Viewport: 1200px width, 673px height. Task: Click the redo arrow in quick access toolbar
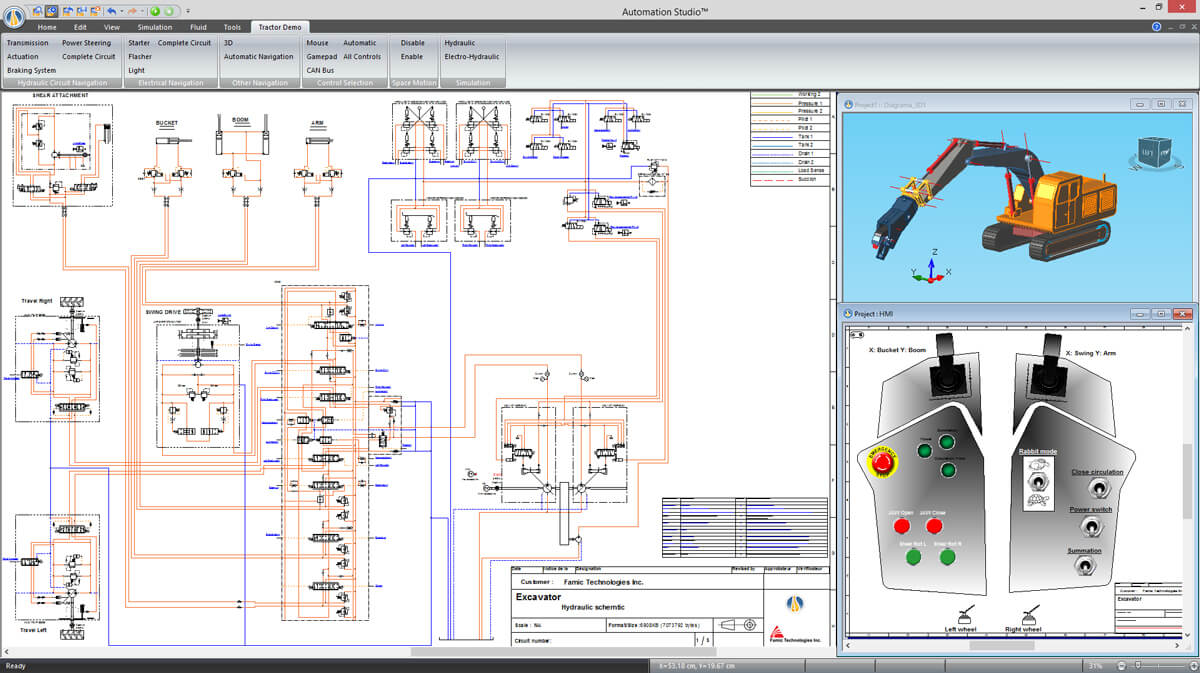coord(132,10)
